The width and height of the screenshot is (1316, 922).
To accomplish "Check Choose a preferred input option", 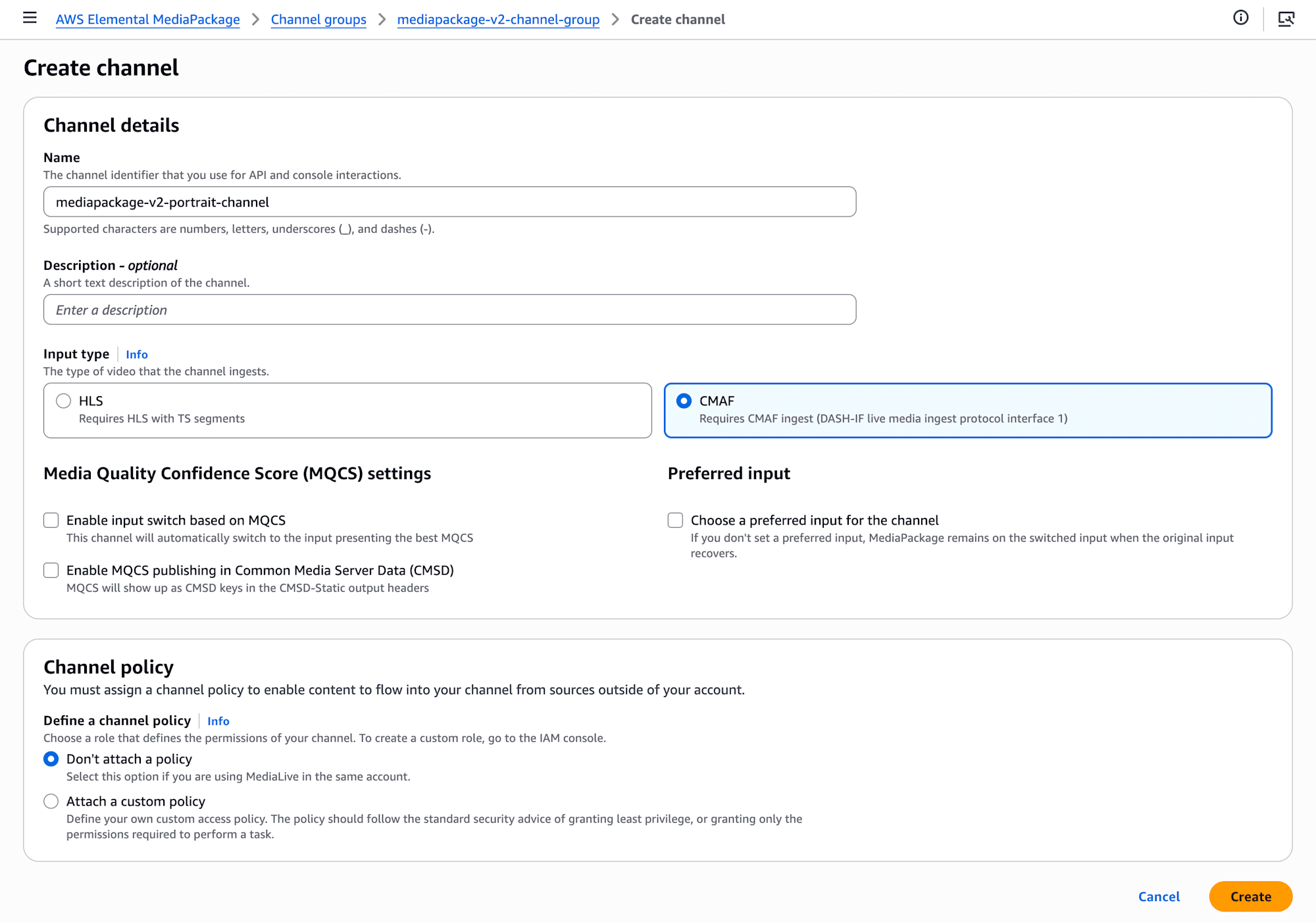I will 675,521.
